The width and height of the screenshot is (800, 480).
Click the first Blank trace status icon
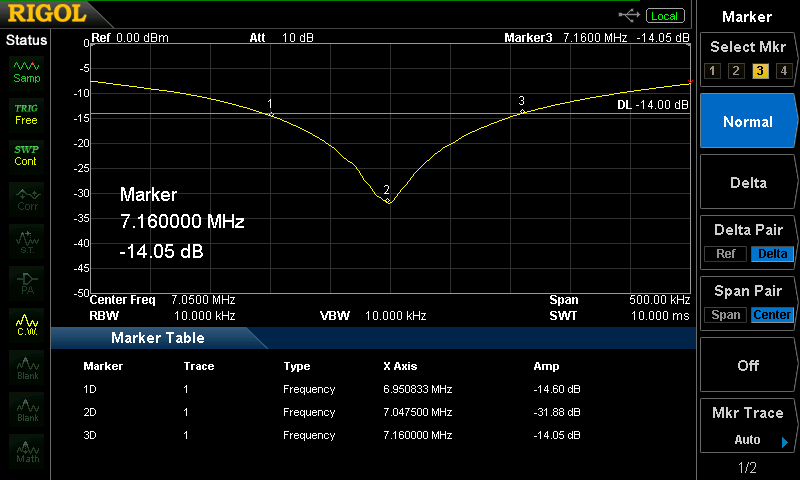(x=27, y=368)
